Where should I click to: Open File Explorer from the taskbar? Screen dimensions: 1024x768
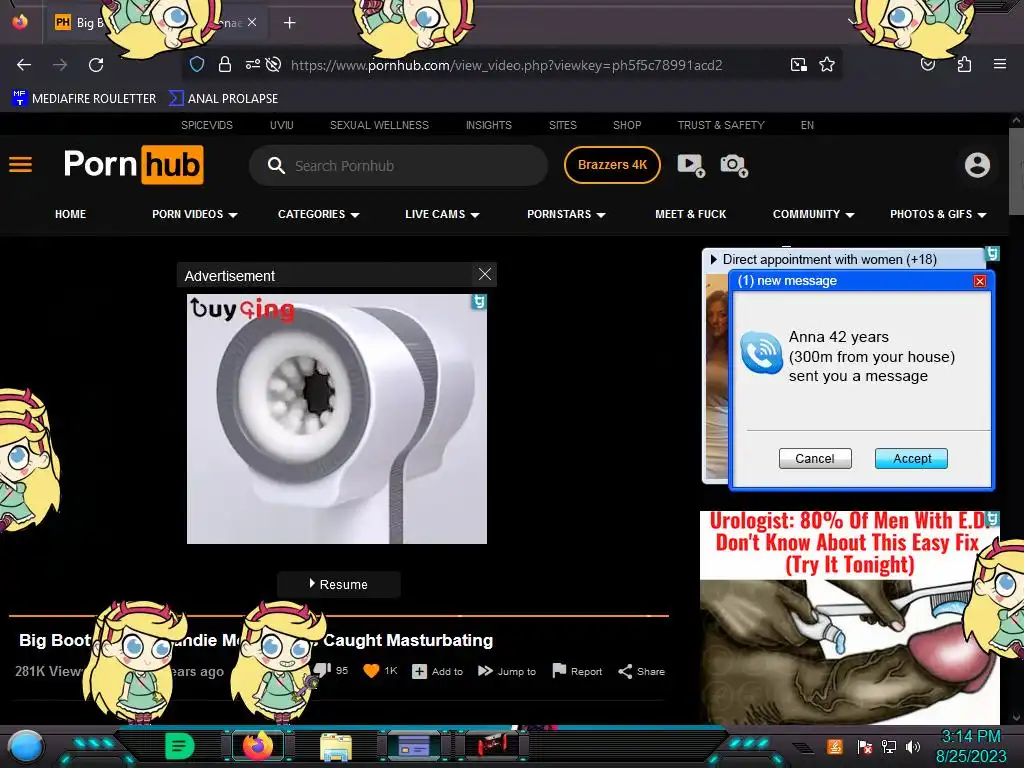click(x=336, y=746)
